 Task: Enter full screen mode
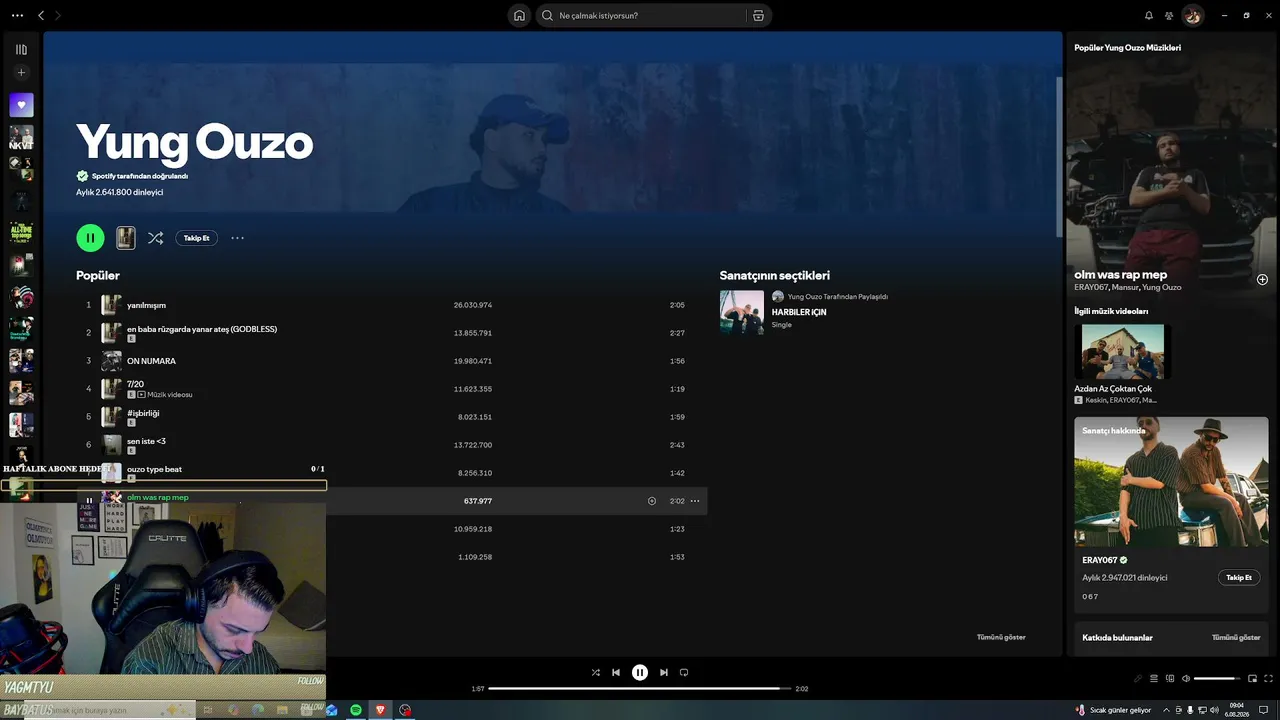pyautogui.click(x=1268, y=679)
